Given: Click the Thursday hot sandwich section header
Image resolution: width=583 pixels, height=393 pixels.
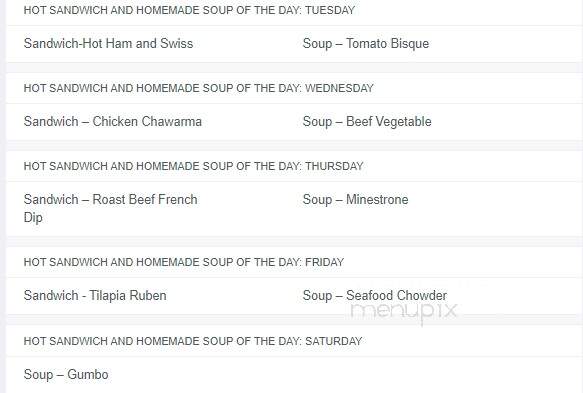Looking at the screenshot, I should pos(193,166).
